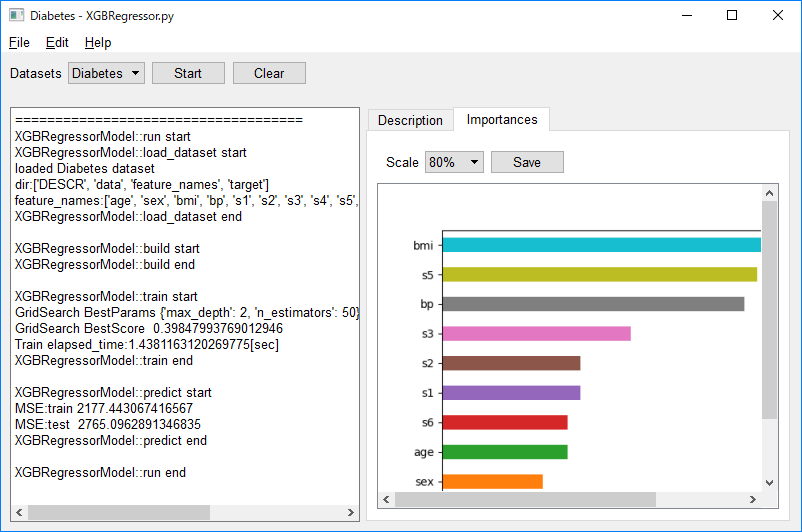Open the Datasets dropdown showing Diabetes
The image size is (802, 532).
tap(106, 73)
